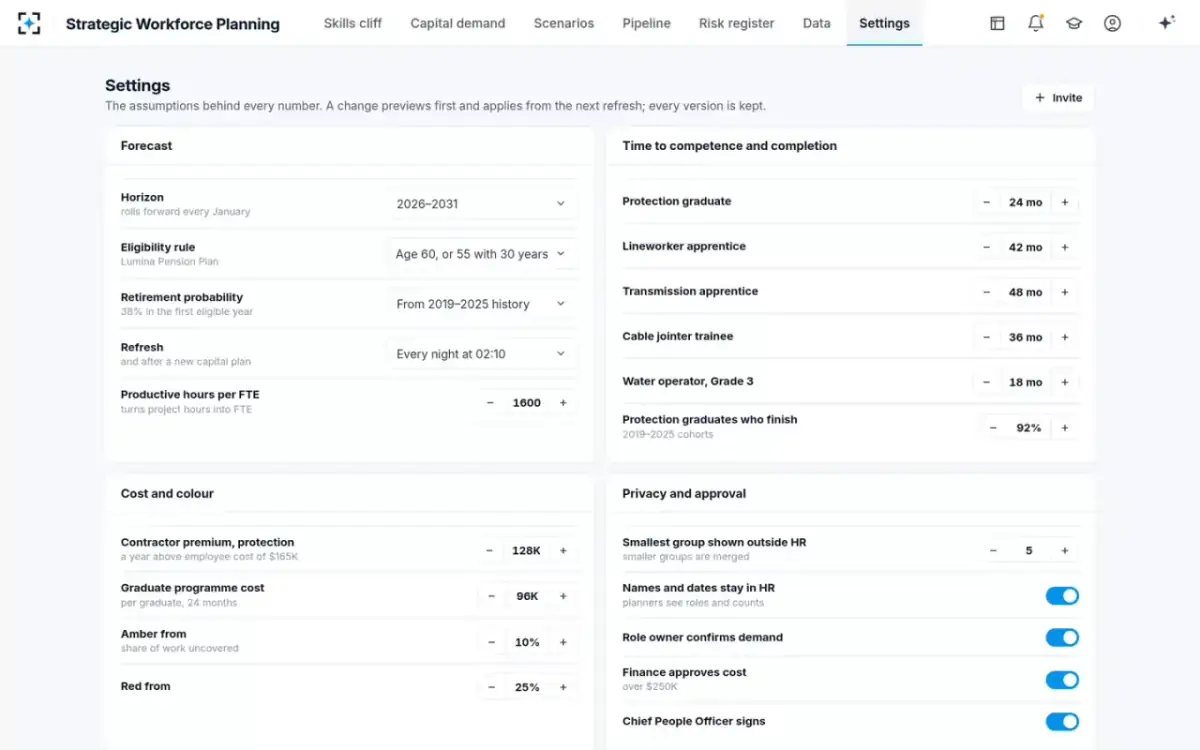1200x750 pixels.
Task: Increase Water operator Grade 3 months
Action: 1065,382
